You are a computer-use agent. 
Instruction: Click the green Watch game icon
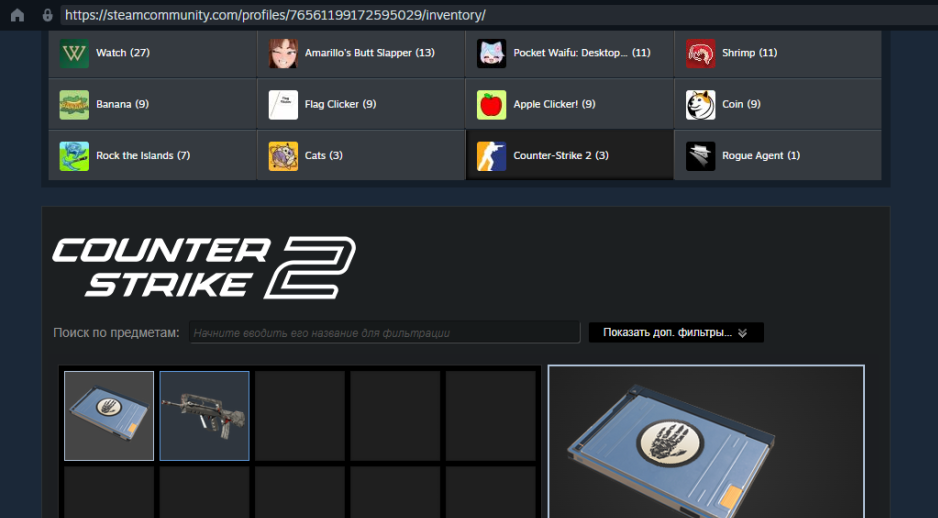click(x=74, y=53)
